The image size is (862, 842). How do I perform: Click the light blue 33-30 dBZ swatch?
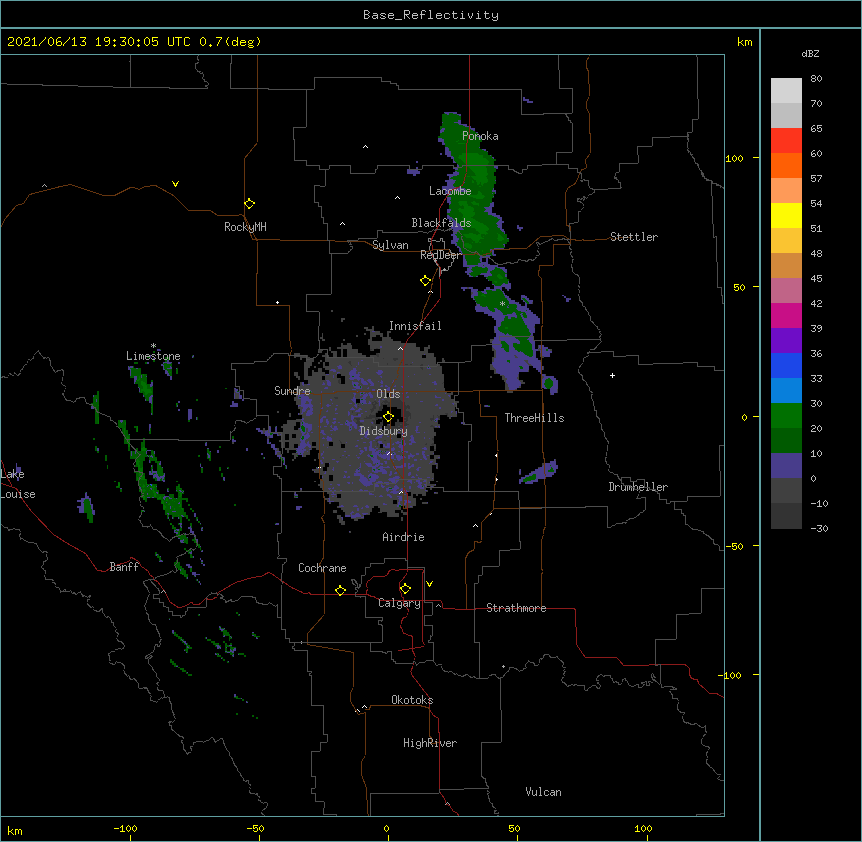click(786, 390)
